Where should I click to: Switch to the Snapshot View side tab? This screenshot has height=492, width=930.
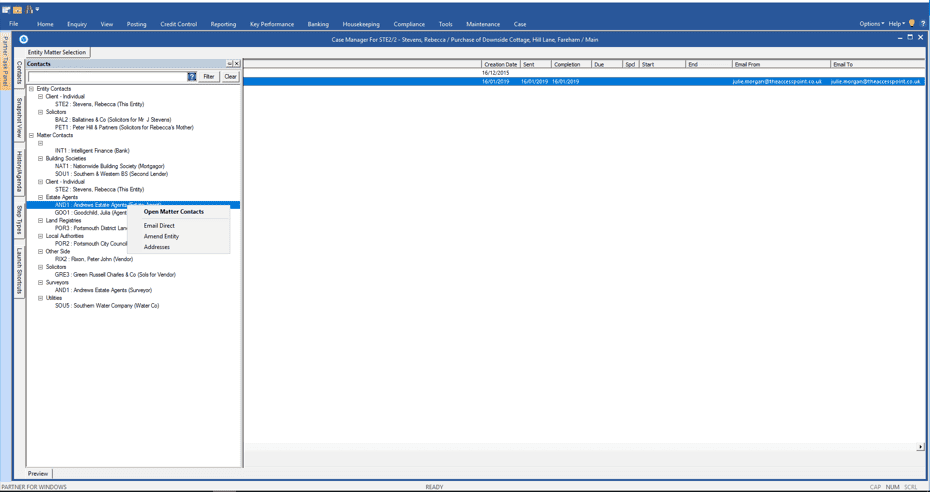[x=19, y=119]
